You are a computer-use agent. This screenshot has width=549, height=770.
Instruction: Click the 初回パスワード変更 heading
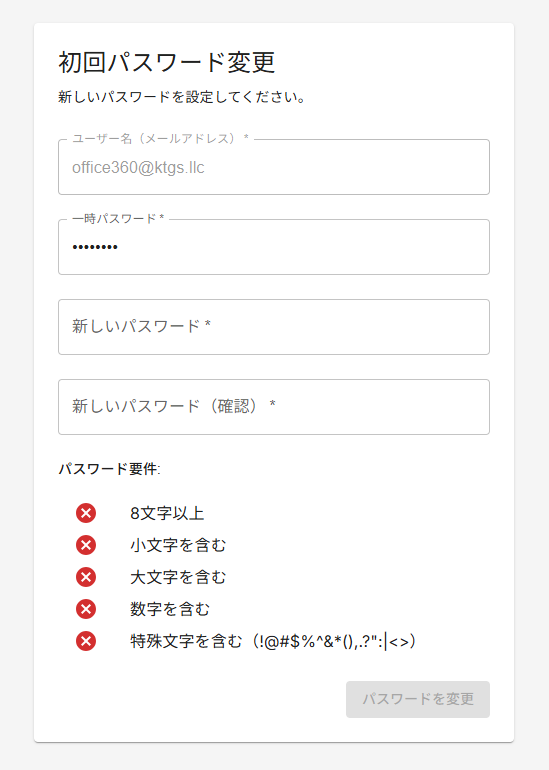pos(167,62)
